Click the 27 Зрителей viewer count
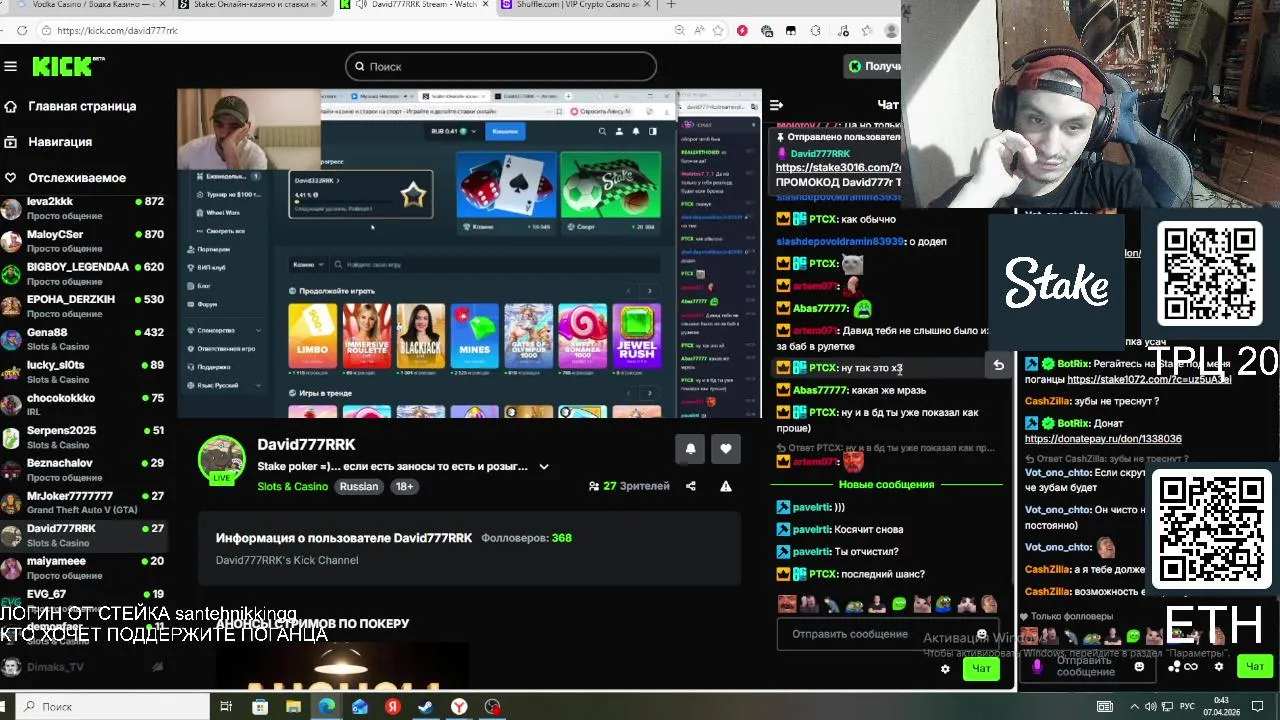 (x=629, y=486)
